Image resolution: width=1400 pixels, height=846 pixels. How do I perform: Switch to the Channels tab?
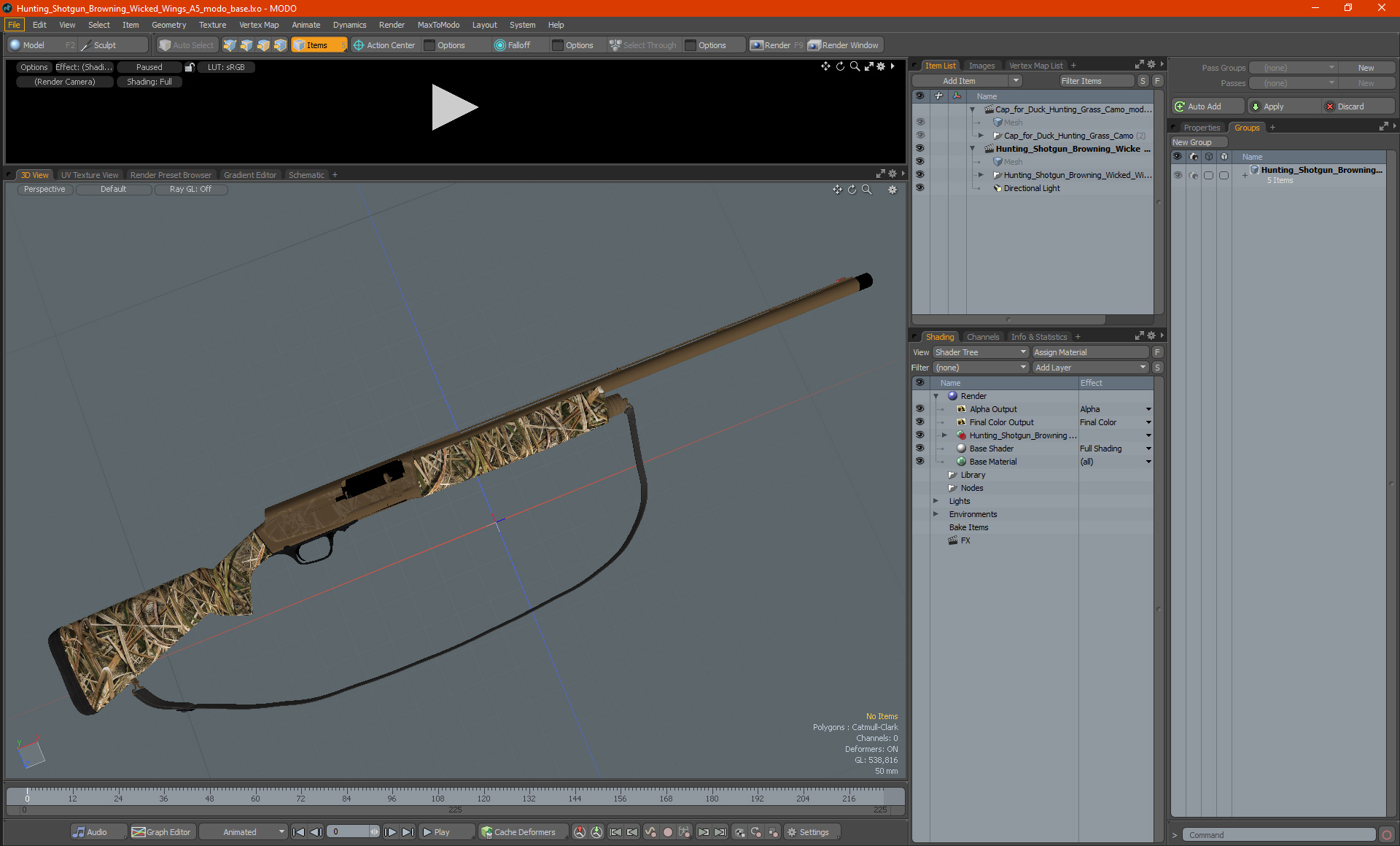(982, 337)
